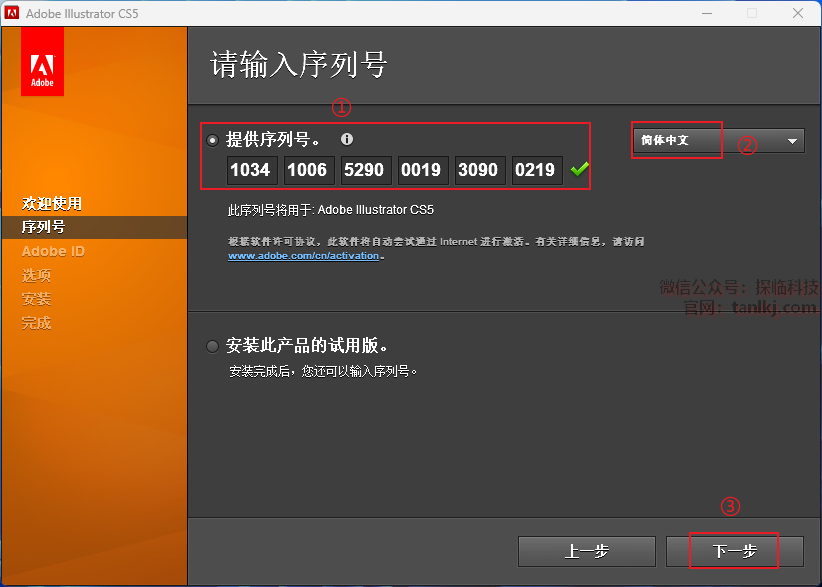Click the serial field containing 1034
The height and width of the screenshot is (587, 822).
pos(252,170)
